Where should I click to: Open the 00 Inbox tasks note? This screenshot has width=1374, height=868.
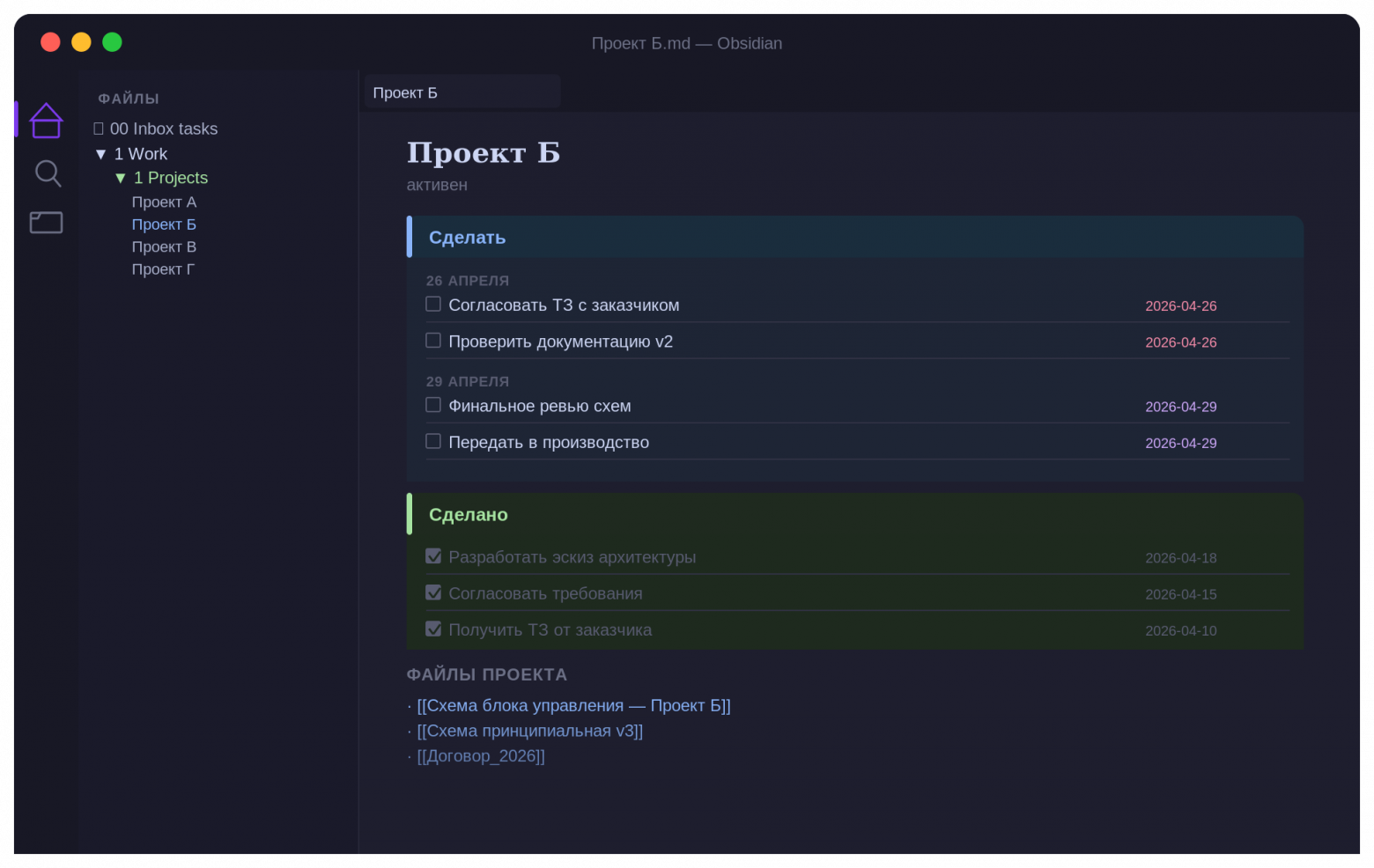click(x=162, y=128)
